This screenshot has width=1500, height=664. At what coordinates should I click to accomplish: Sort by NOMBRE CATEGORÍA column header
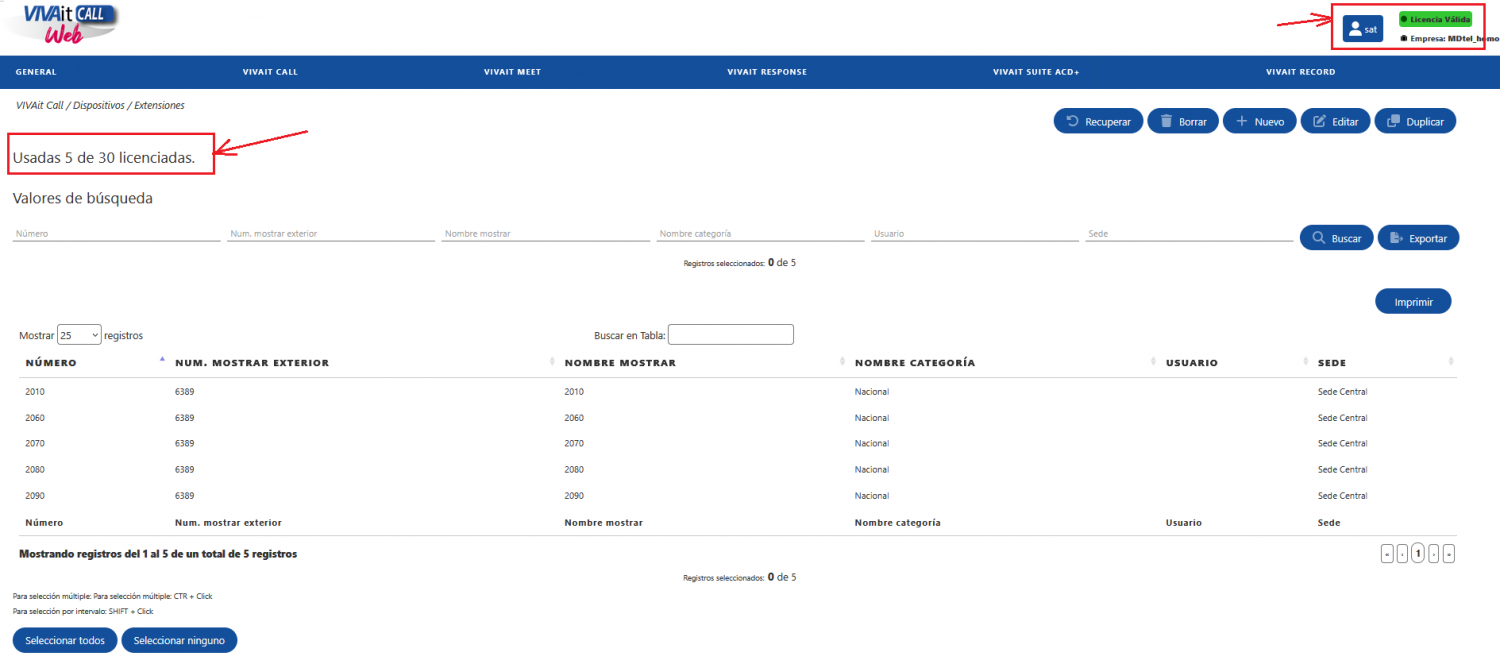pyautogui.click(x=1004, y=362)
